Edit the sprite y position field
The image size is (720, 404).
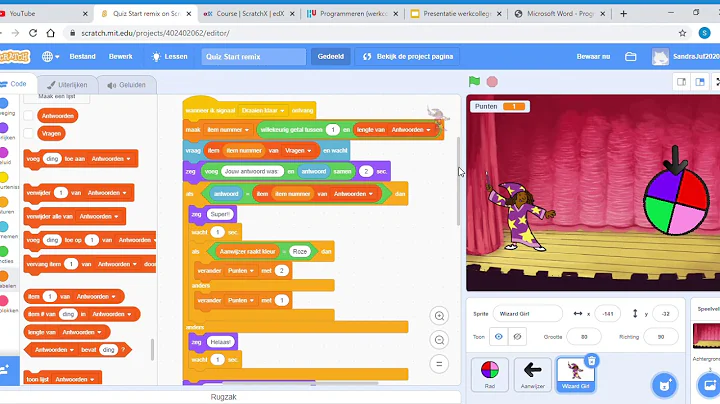point(665,314)
